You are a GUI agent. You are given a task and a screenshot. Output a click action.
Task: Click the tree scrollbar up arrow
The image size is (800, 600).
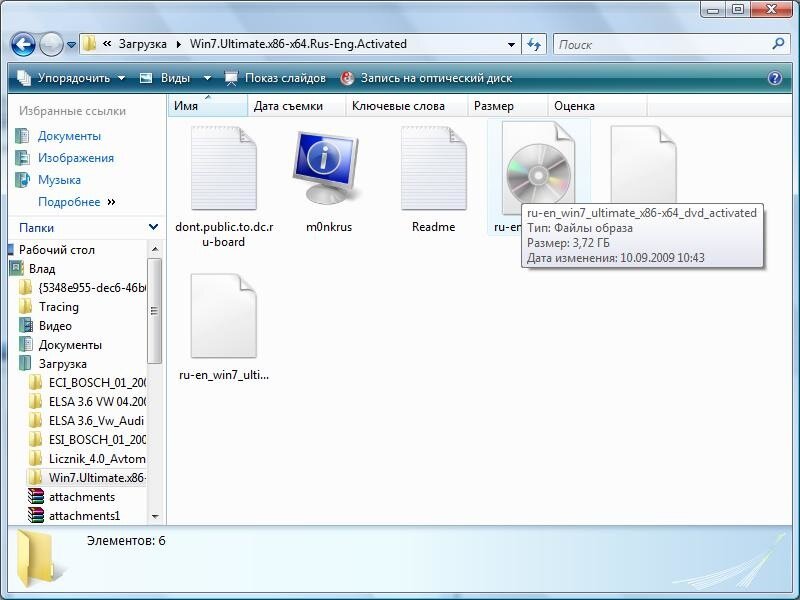point(155,249)
